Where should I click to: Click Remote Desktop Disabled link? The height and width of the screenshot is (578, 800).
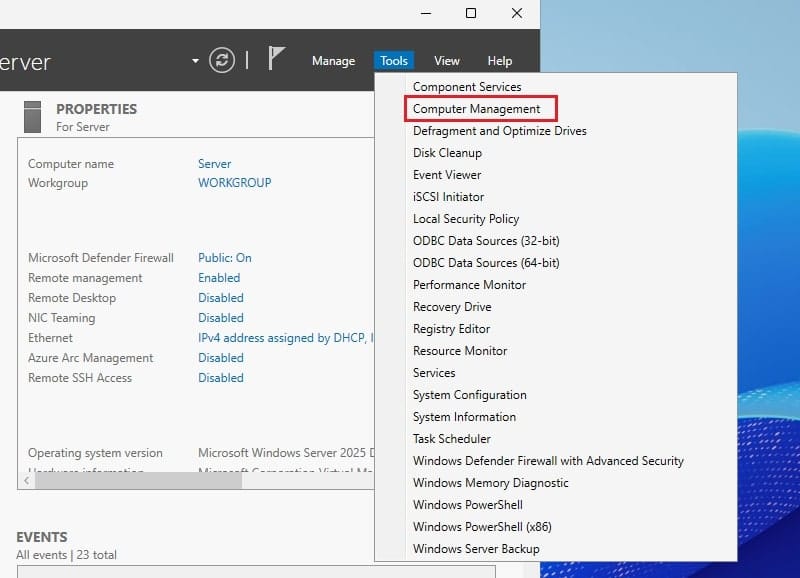[x=220, y=298]
